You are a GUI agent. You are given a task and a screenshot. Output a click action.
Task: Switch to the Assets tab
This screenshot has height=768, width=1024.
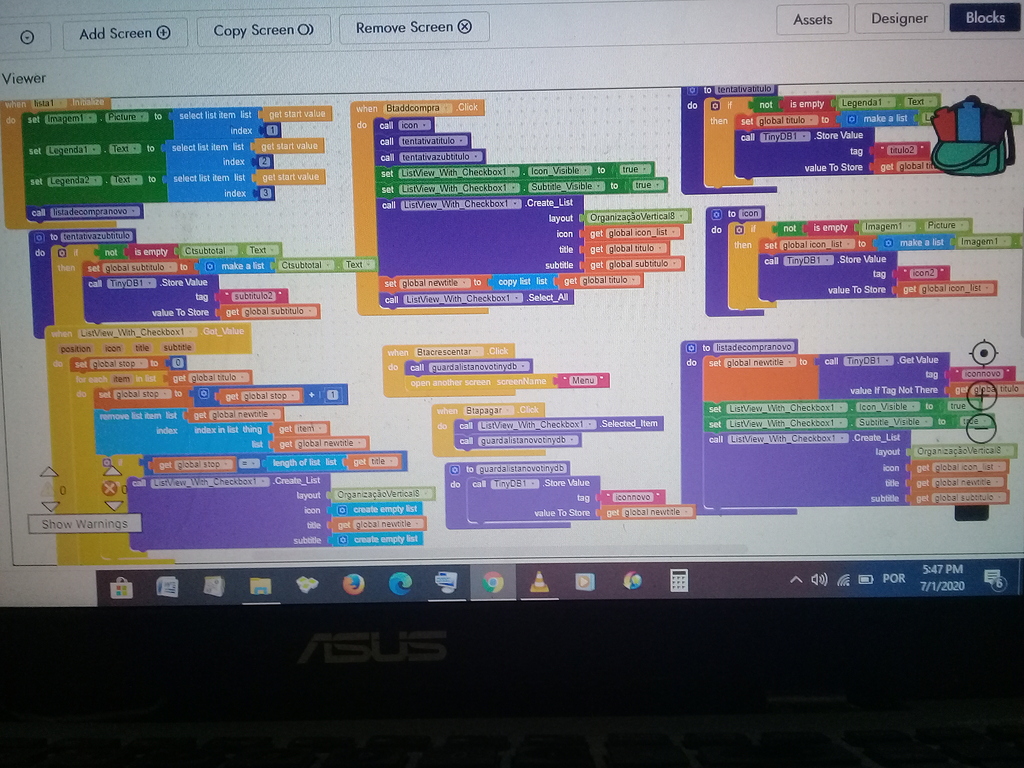(813, 19)
